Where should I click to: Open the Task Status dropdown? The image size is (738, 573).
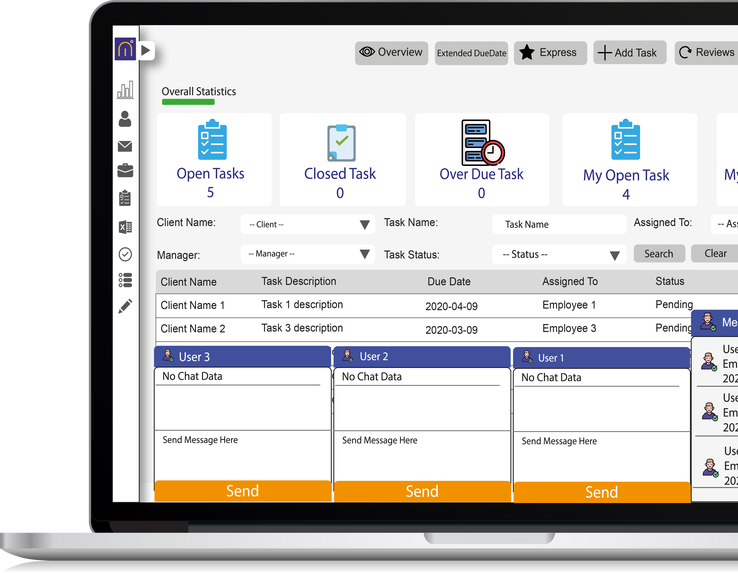tap(559, 255)
